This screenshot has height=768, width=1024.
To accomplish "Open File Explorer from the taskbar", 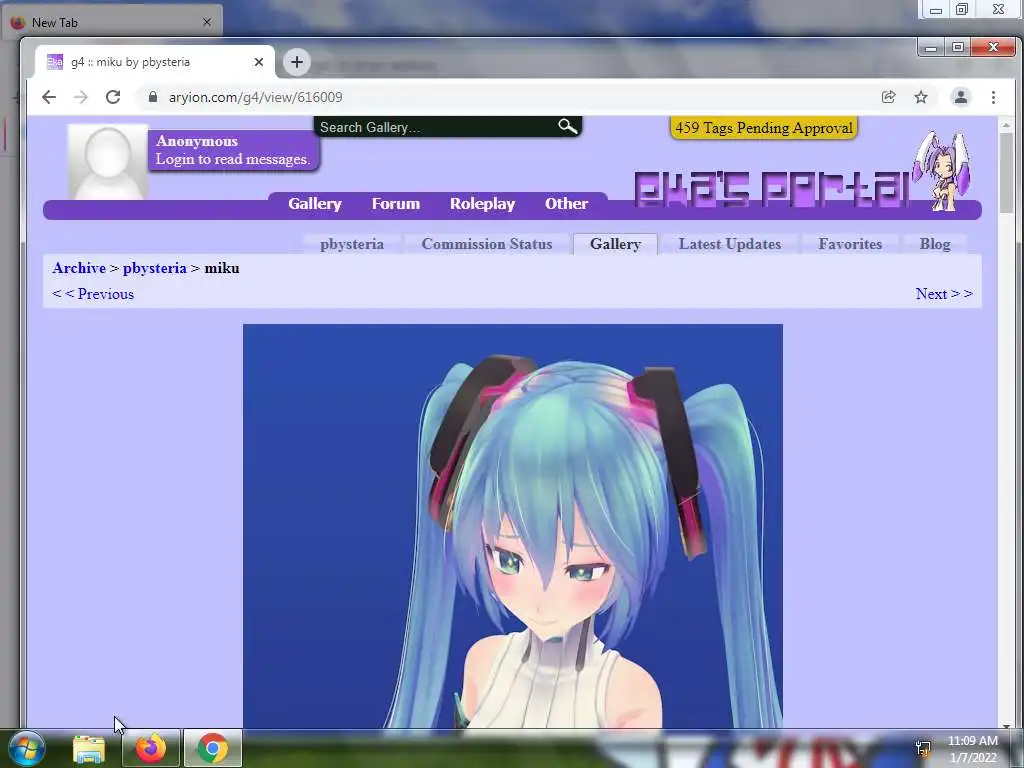I will click(x=89, y=748).
